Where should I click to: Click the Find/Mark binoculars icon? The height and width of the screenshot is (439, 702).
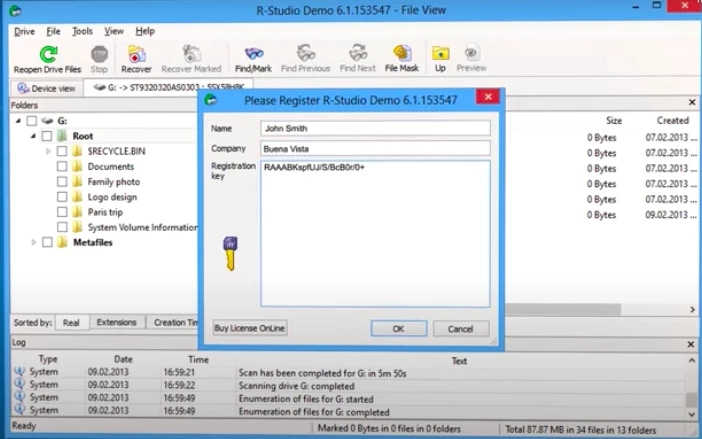coord(255,54)
